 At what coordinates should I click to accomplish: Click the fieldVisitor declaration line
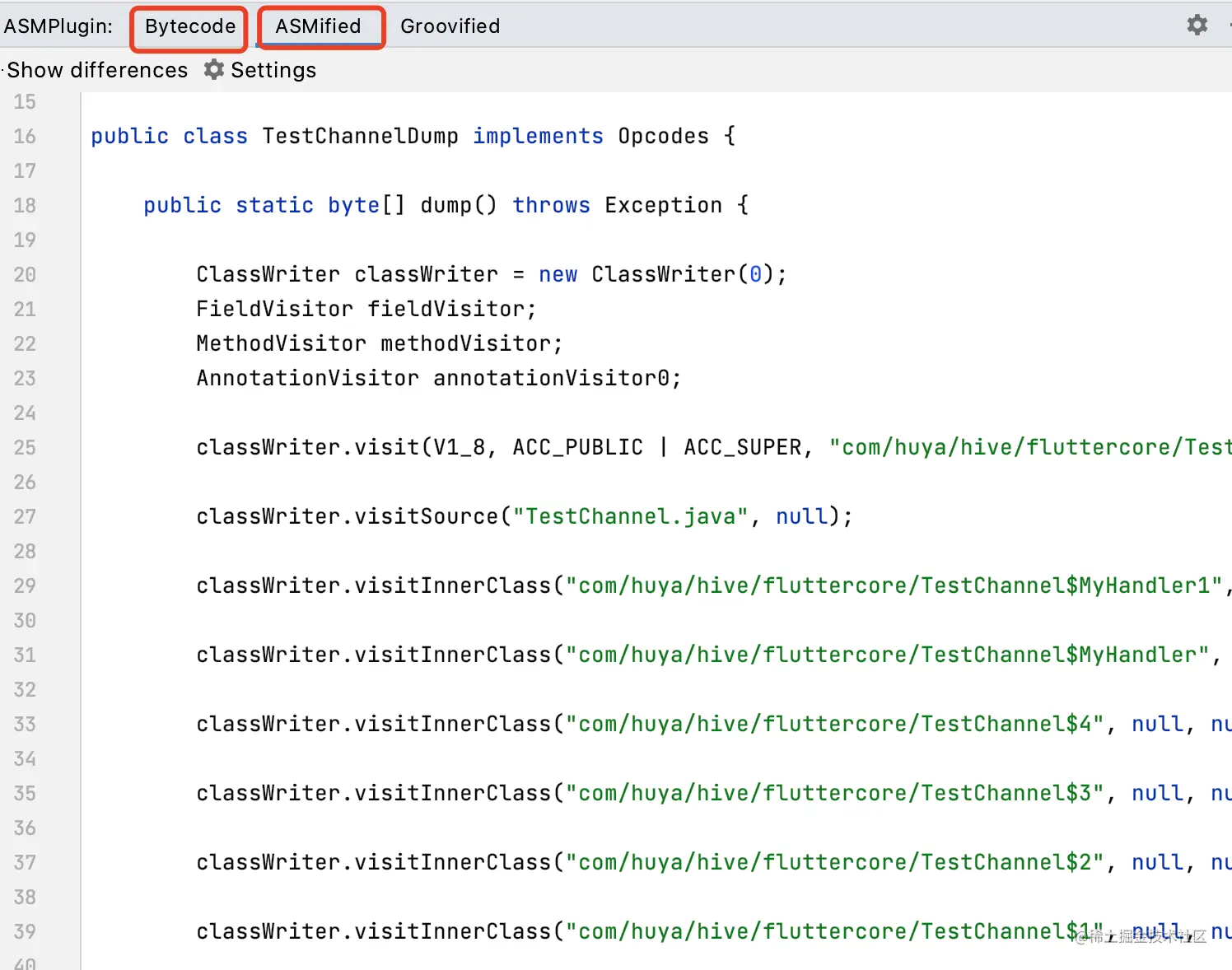pyautogui.click(x=366, y=309)
